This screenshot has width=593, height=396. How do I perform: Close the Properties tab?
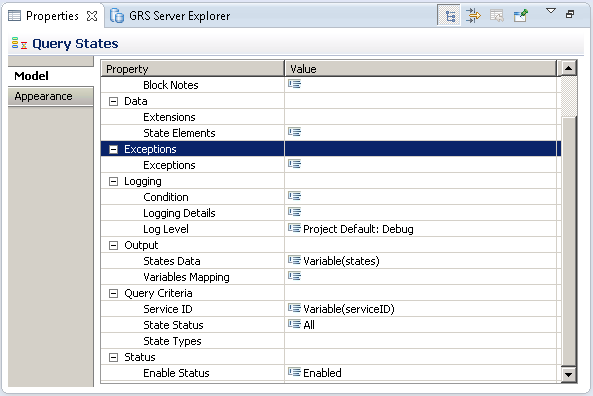(92, 16)
